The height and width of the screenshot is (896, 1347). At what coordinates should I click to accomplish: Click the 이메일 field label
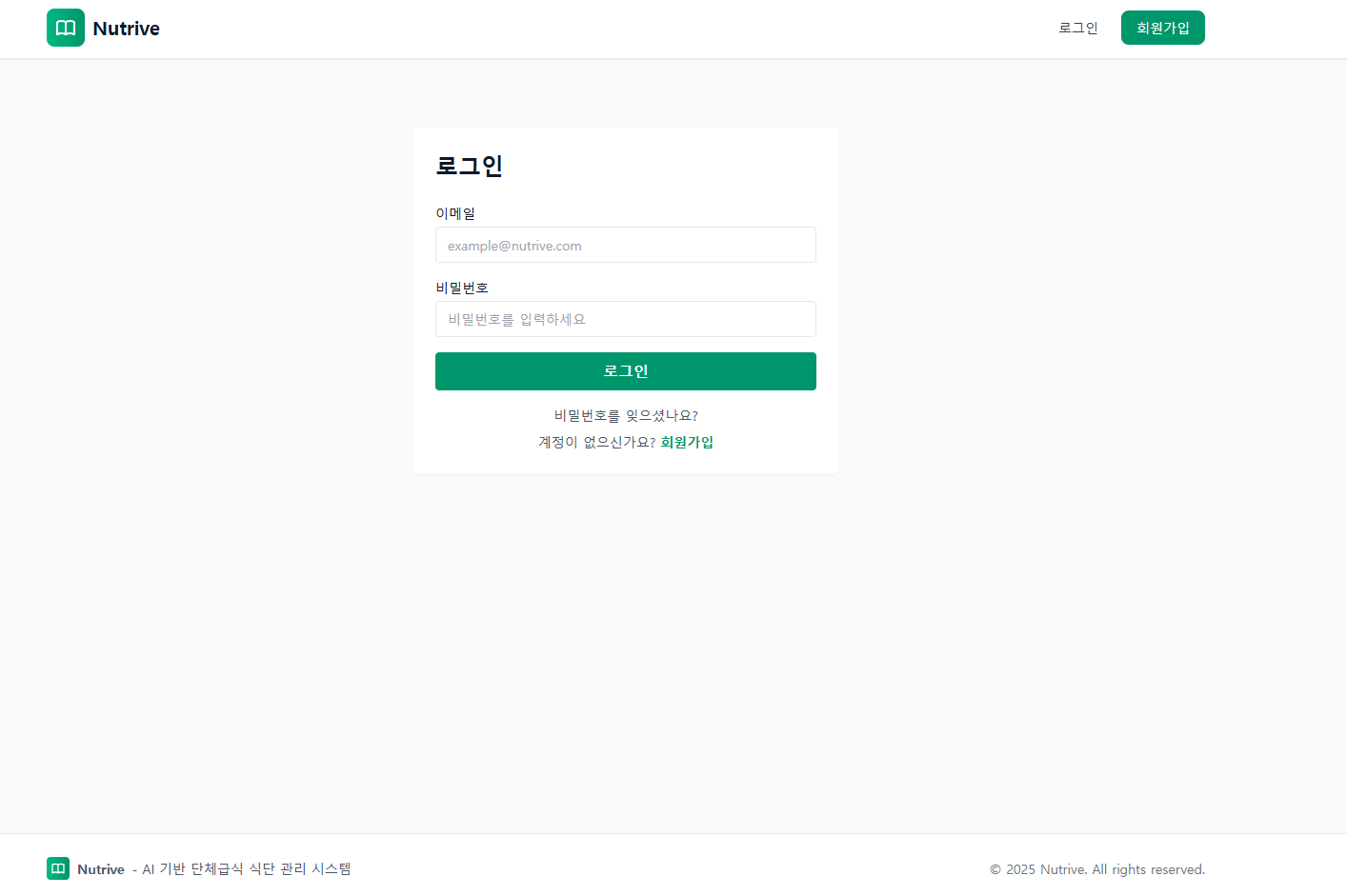pyautogui.click(x=455, y=213)
